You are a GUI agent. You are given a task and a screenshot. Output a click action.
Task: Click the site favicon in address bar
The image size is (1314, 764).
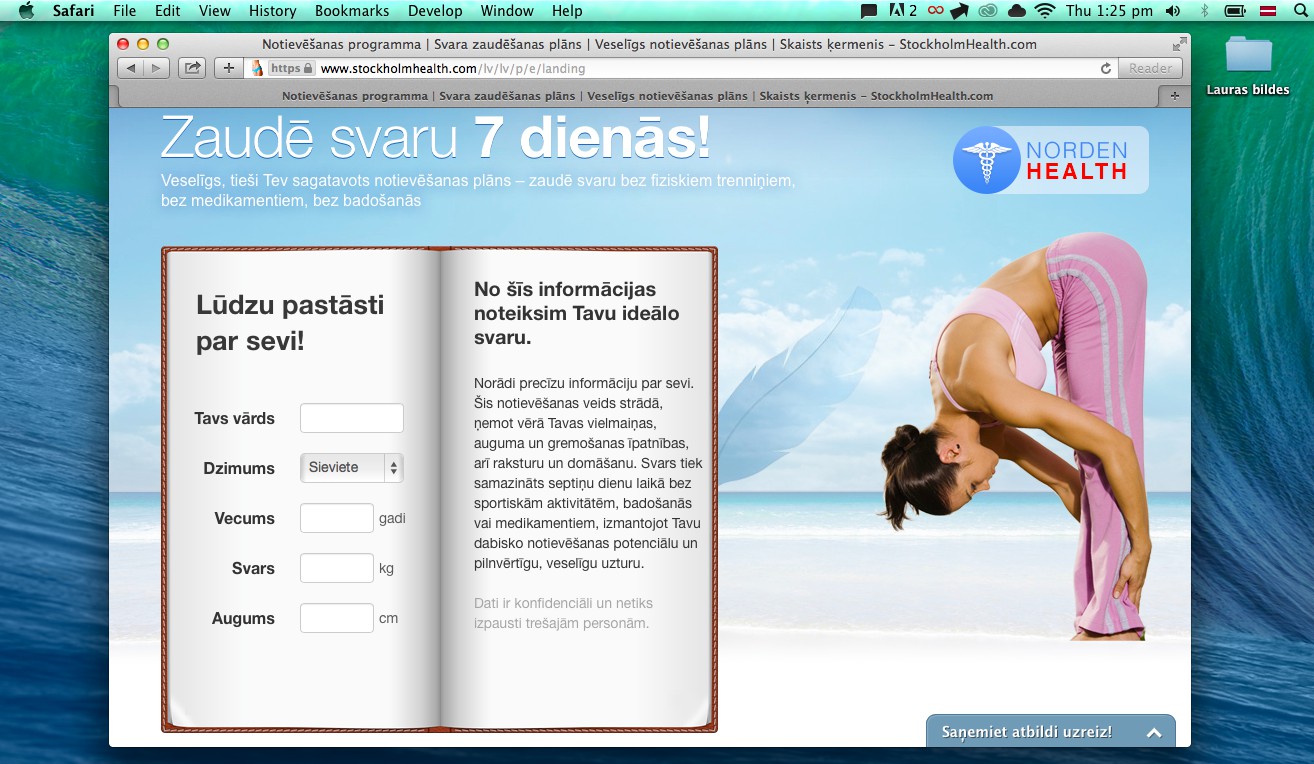[x=257, y=69]
